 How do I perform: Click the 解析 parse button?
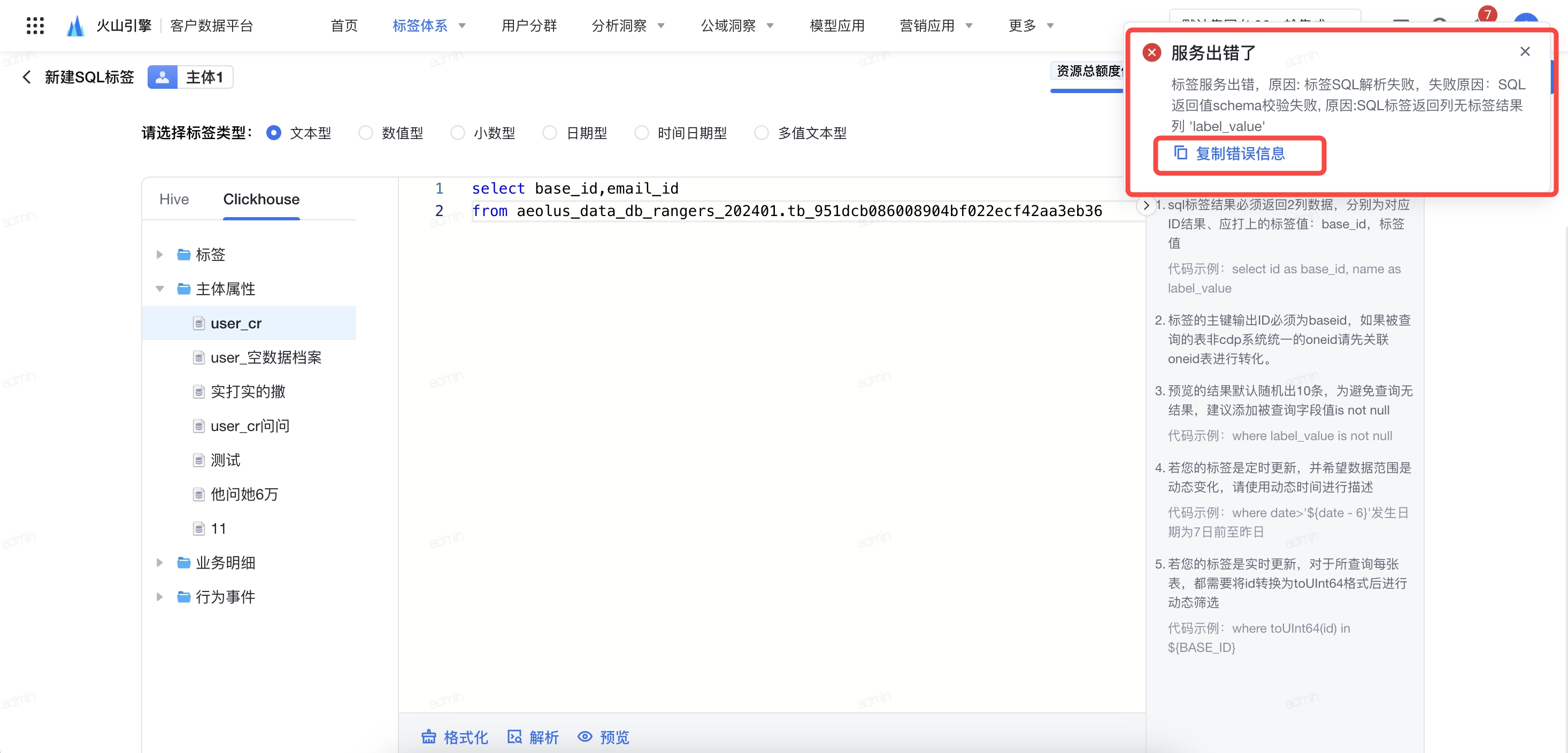533,737
